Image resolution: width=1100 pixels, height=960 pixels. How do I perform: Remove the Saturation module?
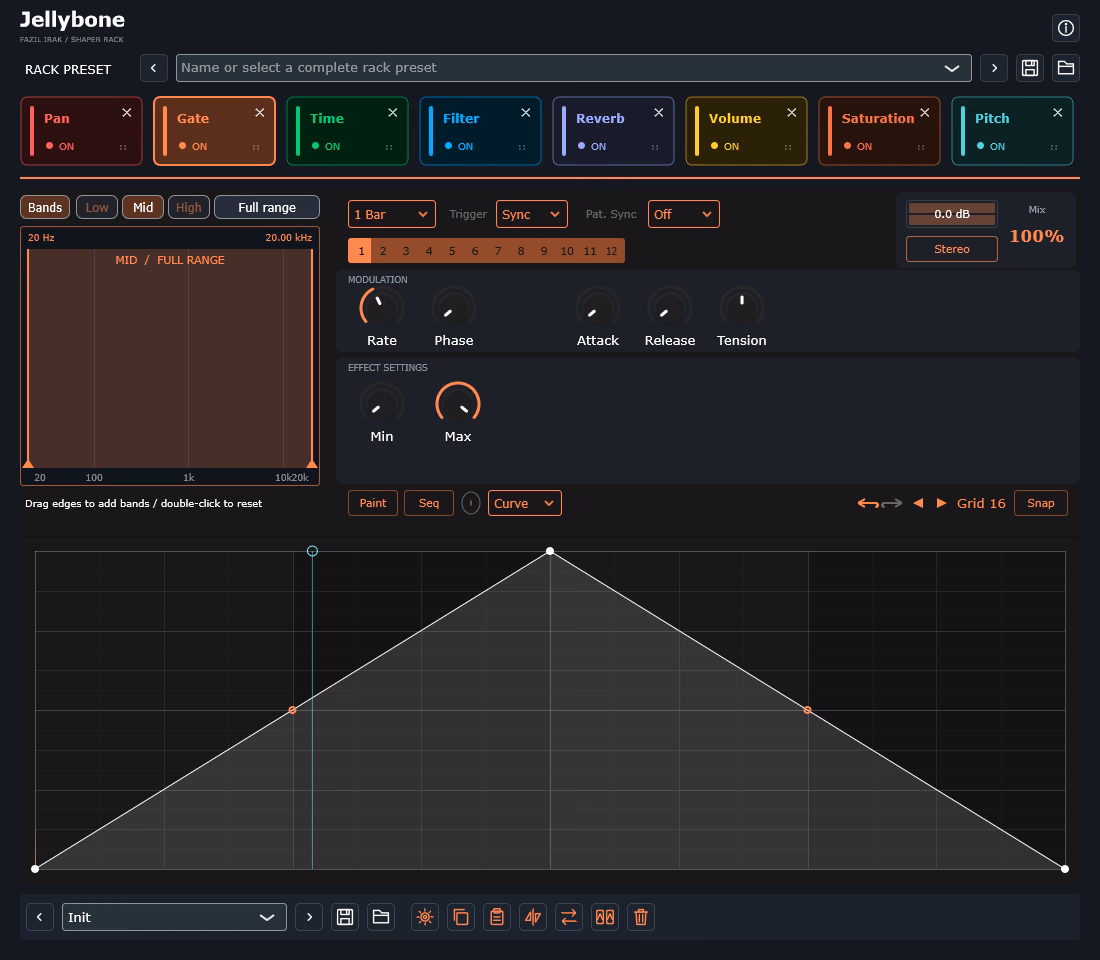[925, 112]
